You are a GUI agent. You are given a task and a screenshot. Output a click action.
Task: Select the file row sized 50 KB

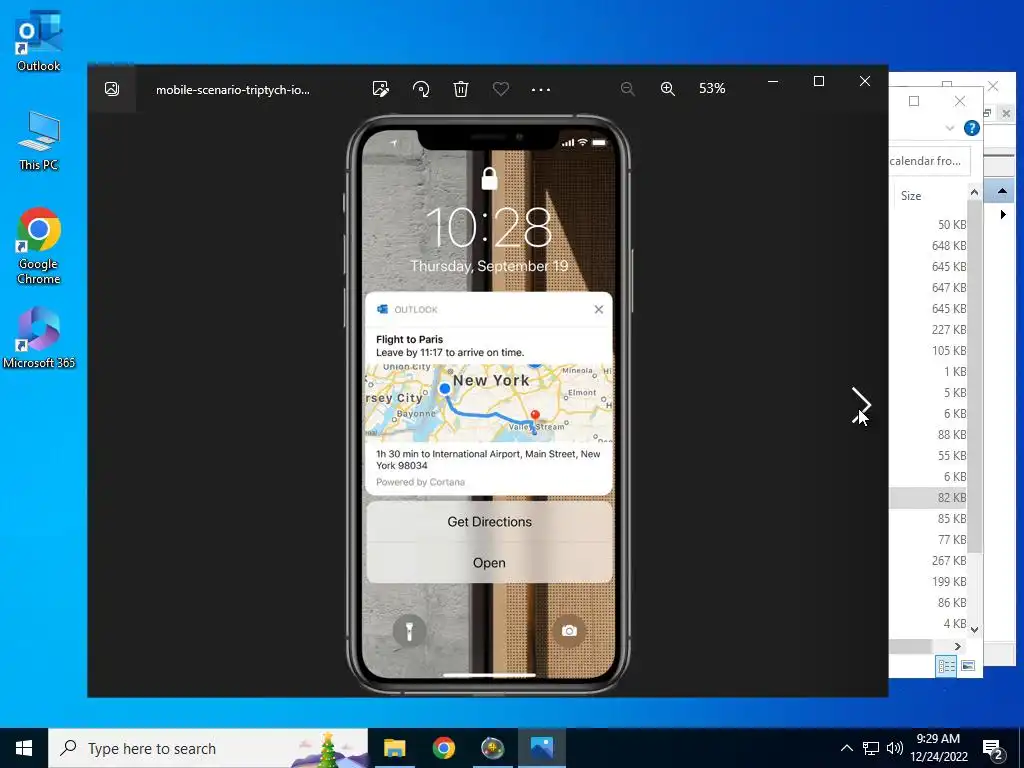click(x=928, y=225)
